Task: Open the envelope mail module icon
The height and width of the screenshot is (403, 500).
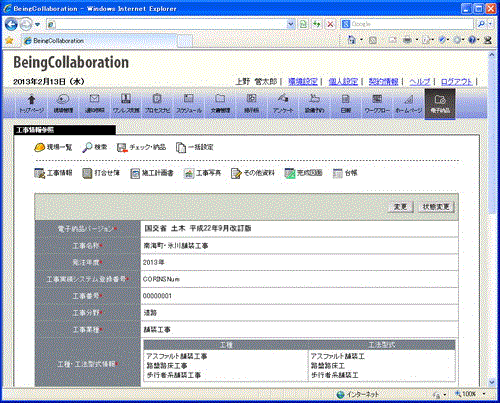Action: 94,104
